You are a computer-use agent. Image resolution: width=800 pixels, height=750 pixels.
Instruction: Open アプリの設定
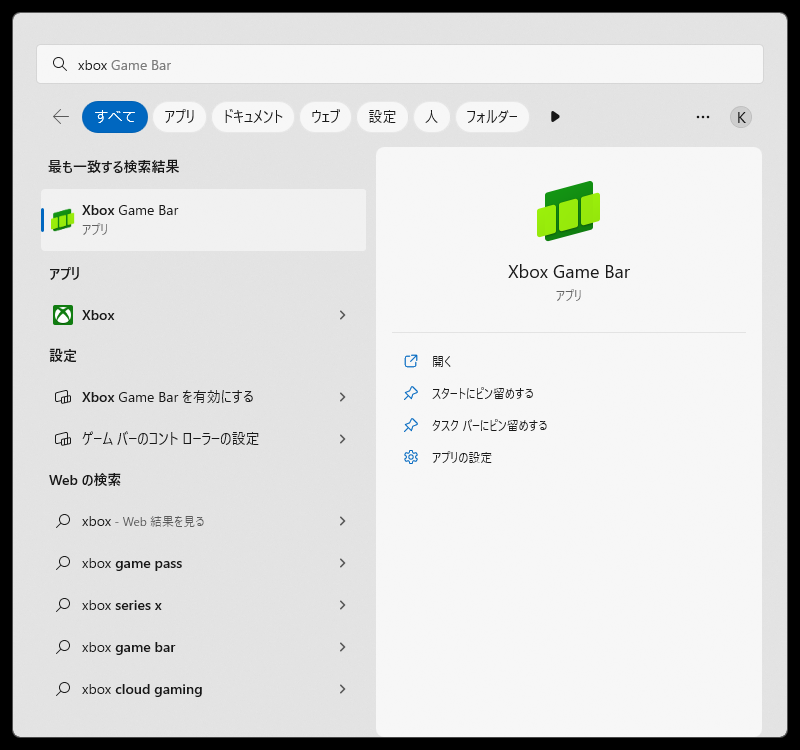tap(462, 457)
